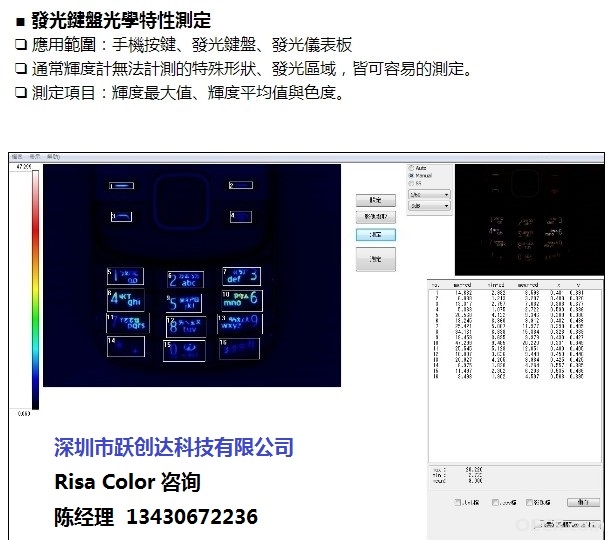Select the Manual radio button
Viewport: 616px width, 540px height.
point(412,175)
